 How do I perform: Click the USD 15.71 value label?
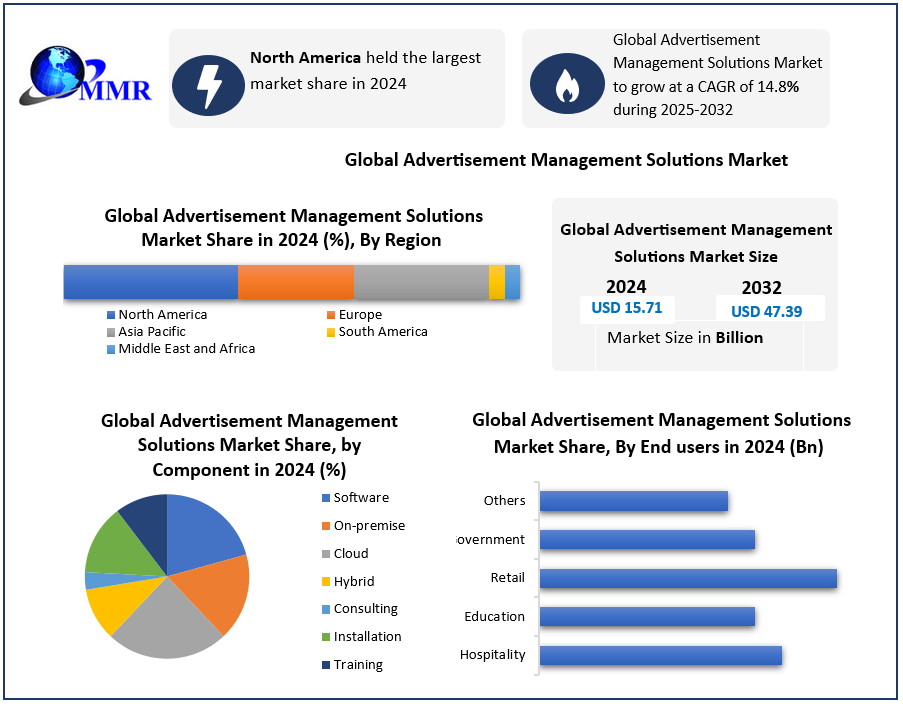pos(626,308)
